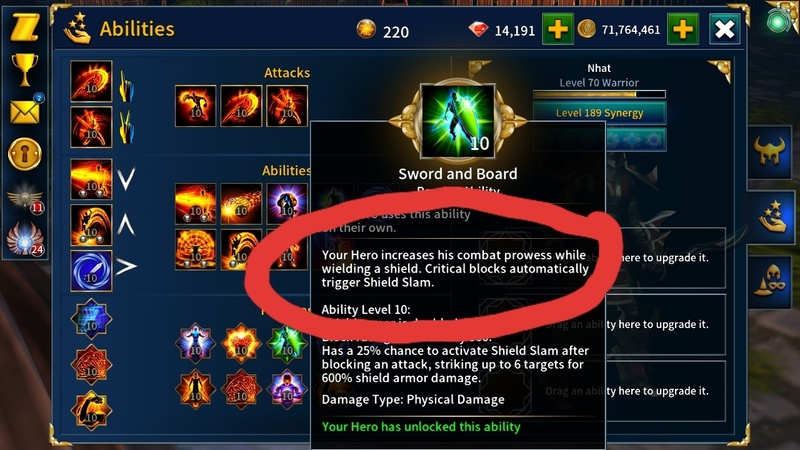
Task: Close the Abilities window with X
Action: coord(724,30)
